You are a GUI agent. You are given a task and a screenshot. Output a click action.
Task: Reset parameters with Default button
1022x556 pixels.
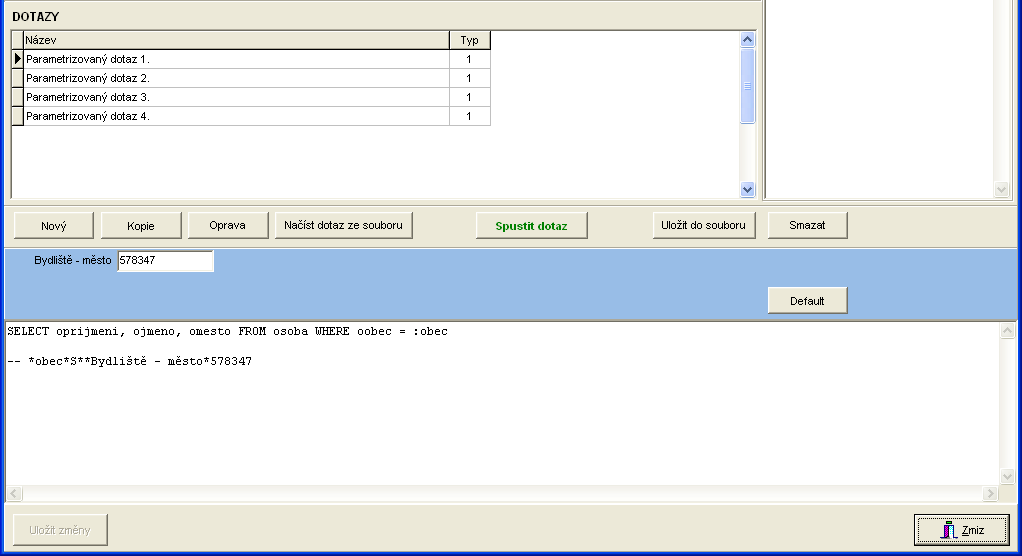click(x=807, y=301)
